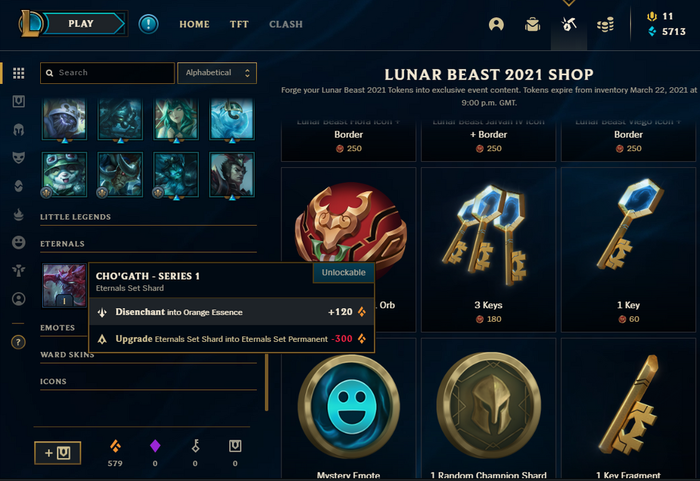Open the Loot hammer icon
This screenshot has width=700, height=481.
[568, 24]
